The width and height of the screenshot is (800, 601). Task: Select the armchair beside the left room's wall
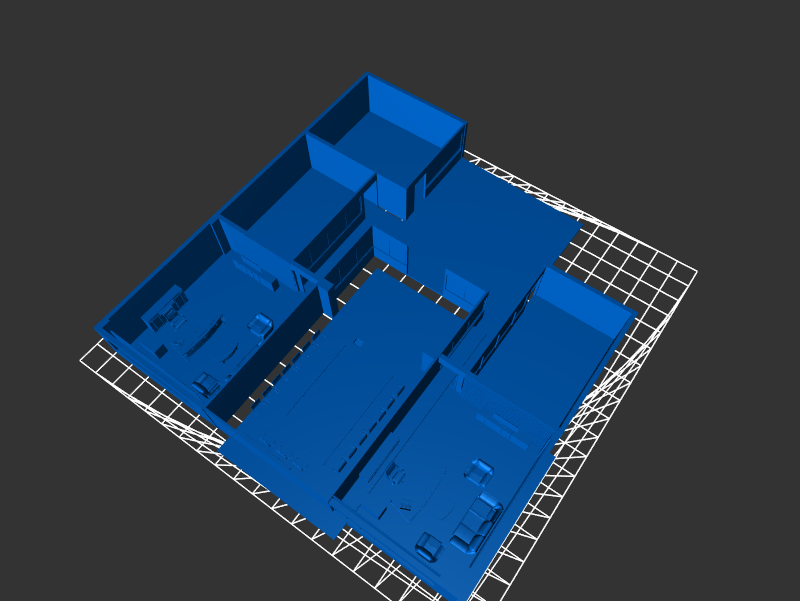coord(260,325)
